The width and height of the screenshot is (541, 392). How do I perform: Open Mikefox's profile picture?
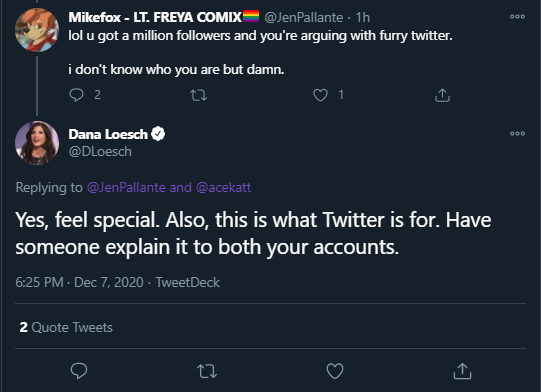pyautogui.click(x=37, y=30)
